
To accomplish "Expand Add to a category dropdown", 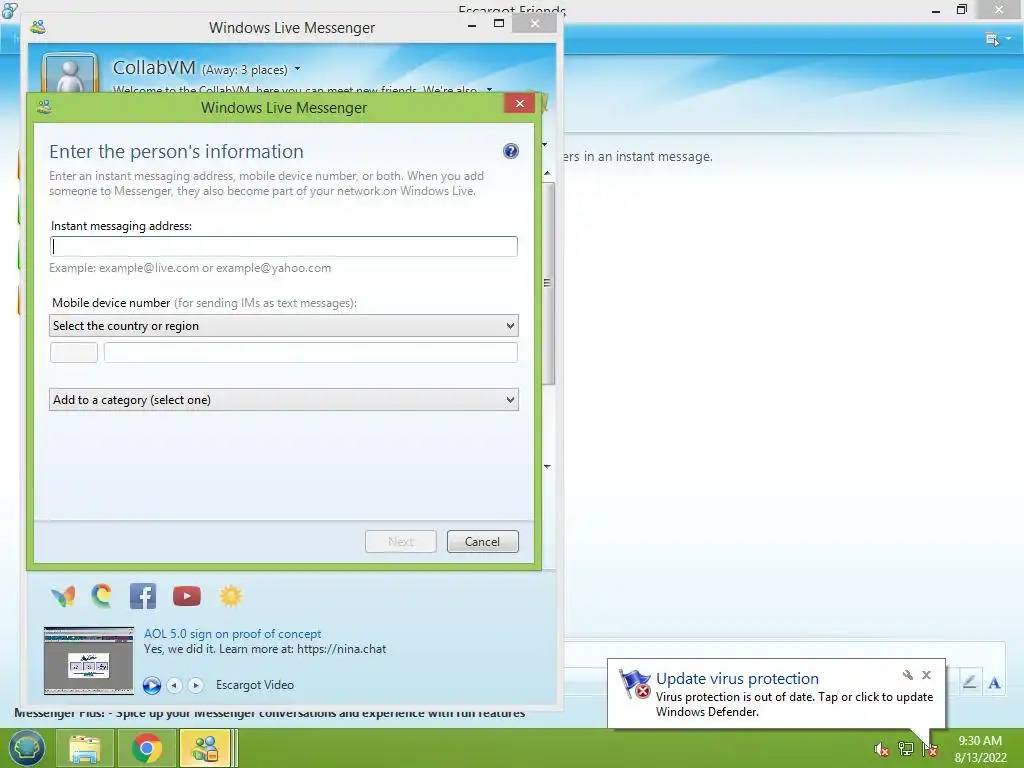I will (284, 400).
